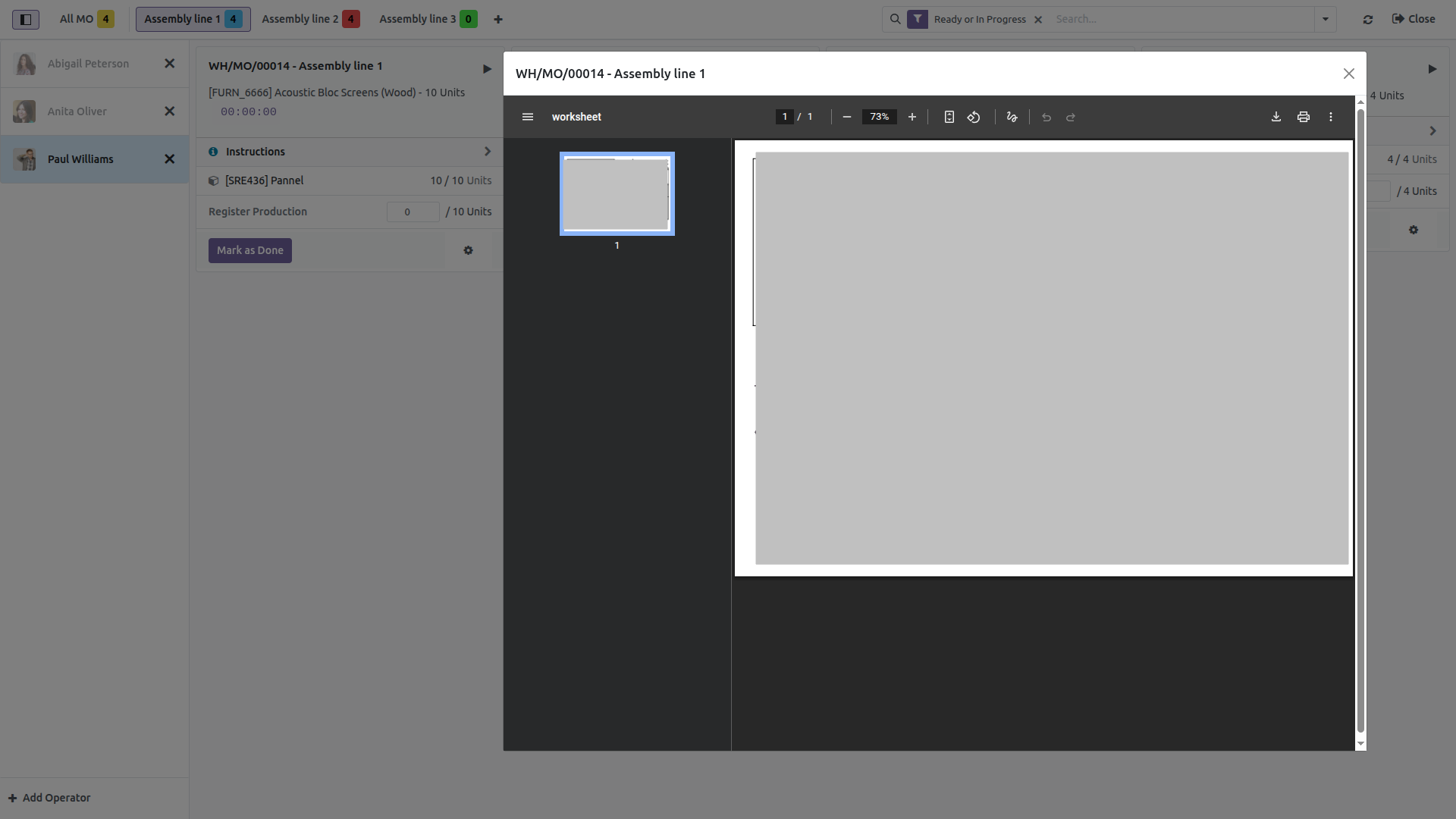The height and width of the screenshot is (819, 1456).
Task: Switch to Assembly line 2 tab
Action: (x=310, y=19)
